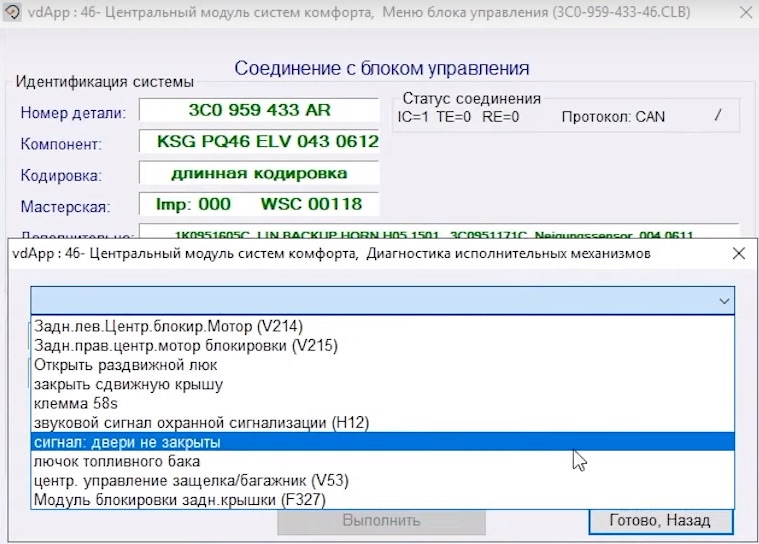This screenshot has width=759, height=544.
Task: Click the Готово, Назад button
Action: (x=660, y=521)
